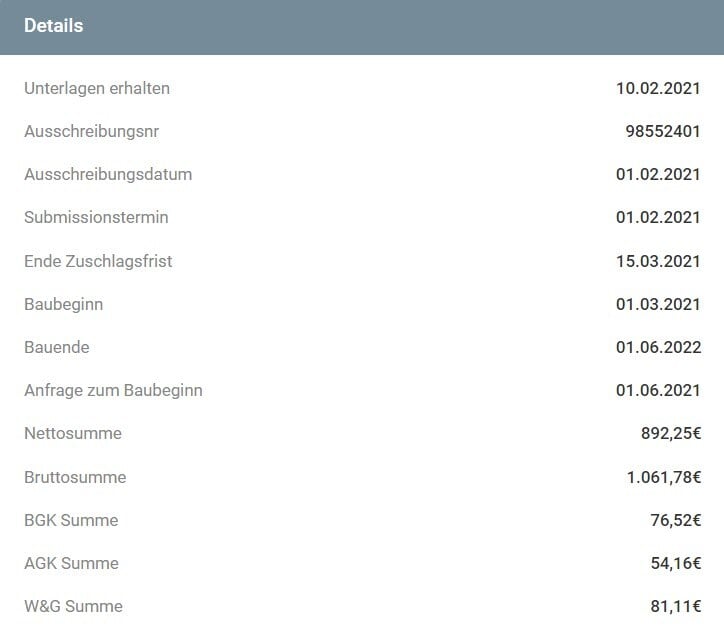Click the Ende Zuschlagsfrist label
Viewport: 724px width, 636px height.
(98, 261)
